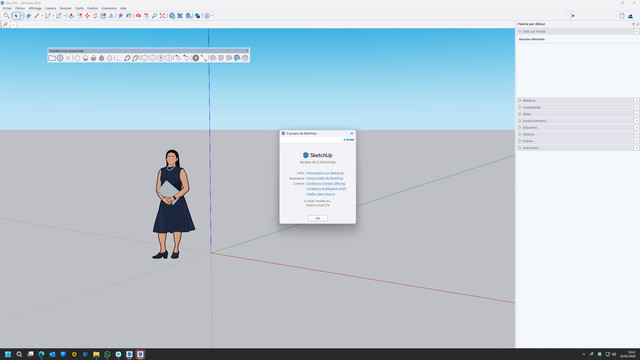
Task: Open Extension Warehouse icon
Action: click(180, 16)
